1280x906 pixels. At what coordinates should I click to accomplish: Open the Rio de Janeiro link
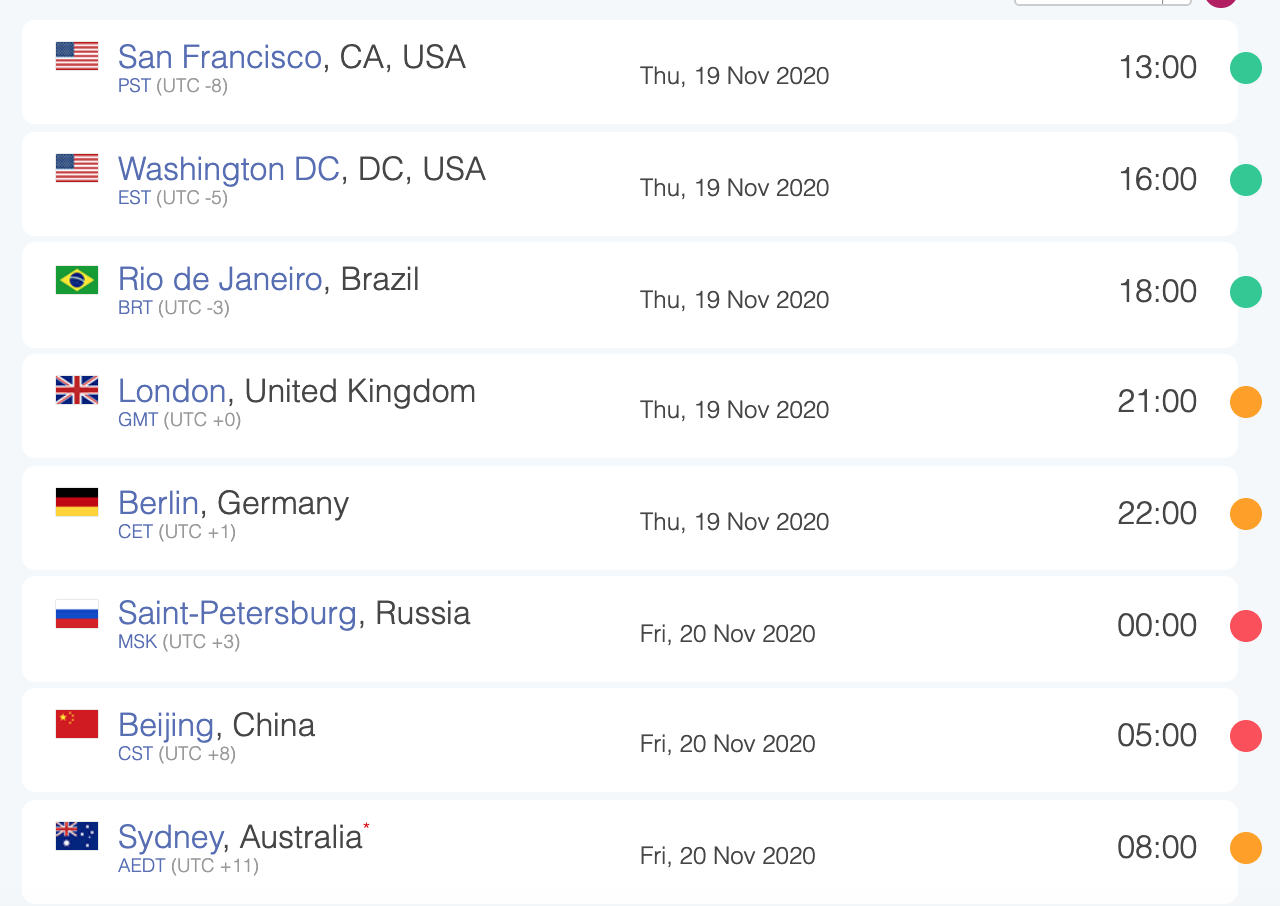point(220,279)
